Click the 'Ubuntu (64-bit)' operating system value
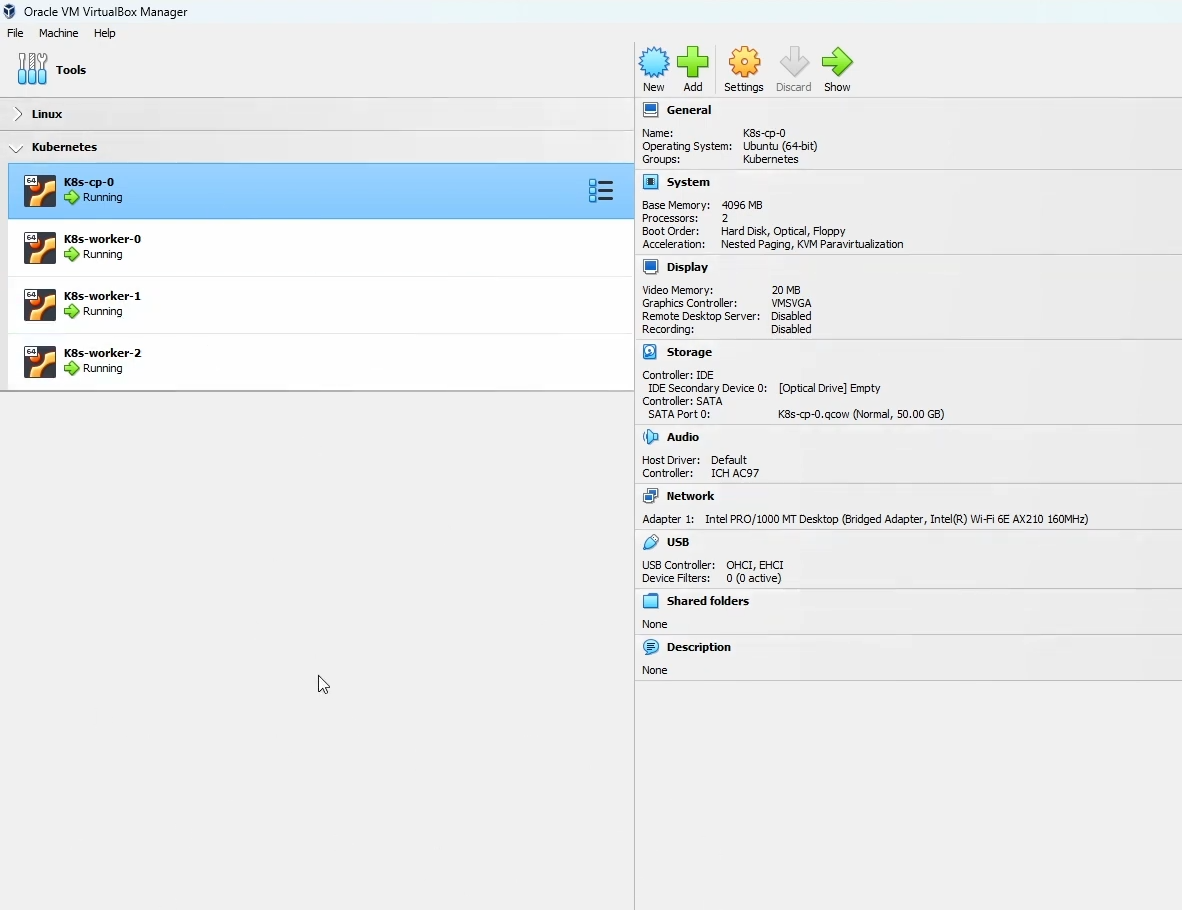The image size is (1182, 910). (780, 146)
